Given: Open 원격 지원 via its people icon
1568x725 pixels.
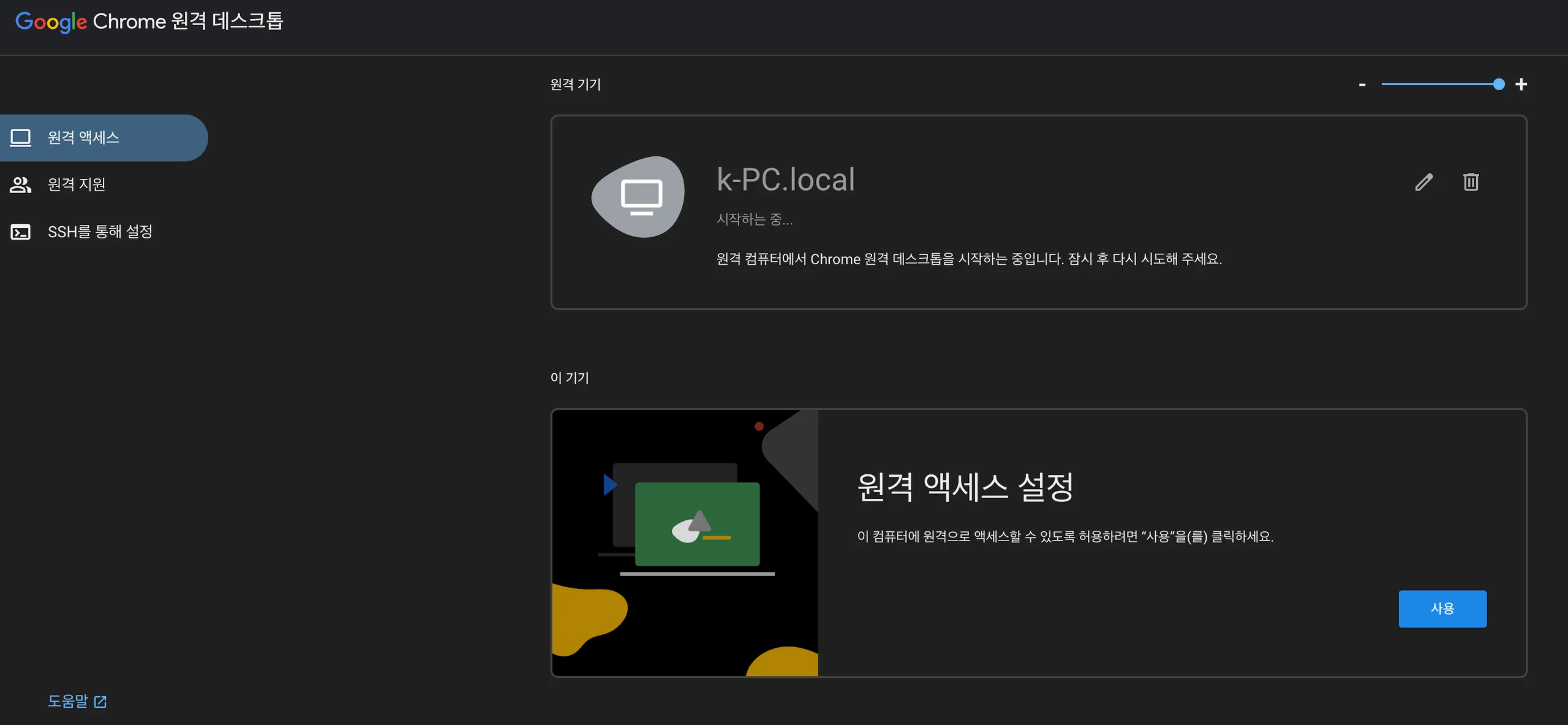Looking at the screenshot, I should pos(20,184).
